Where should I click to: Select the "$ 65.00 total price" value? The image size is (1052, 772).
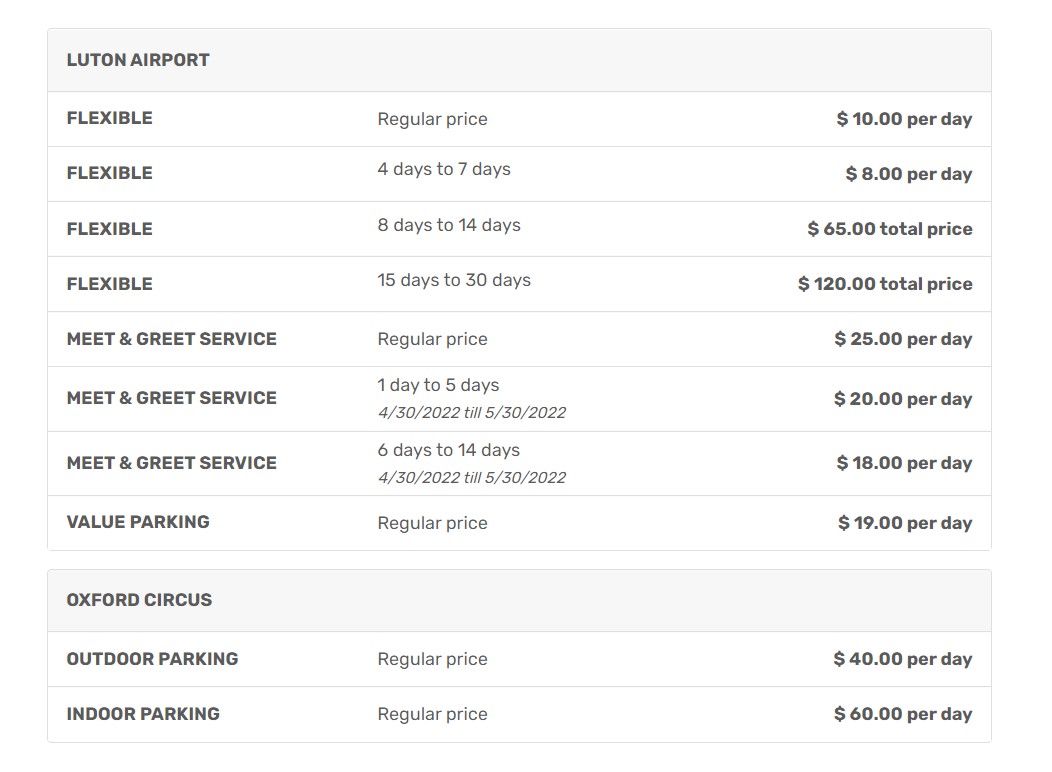890,229
